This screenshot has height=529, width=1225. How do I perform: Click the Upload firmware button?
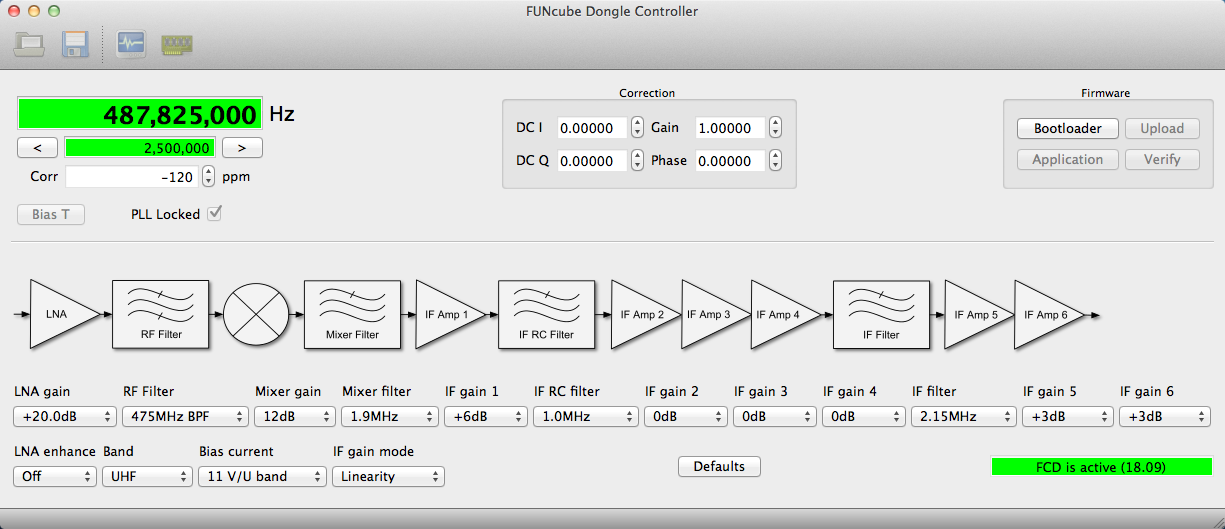tap(1162, 129)
